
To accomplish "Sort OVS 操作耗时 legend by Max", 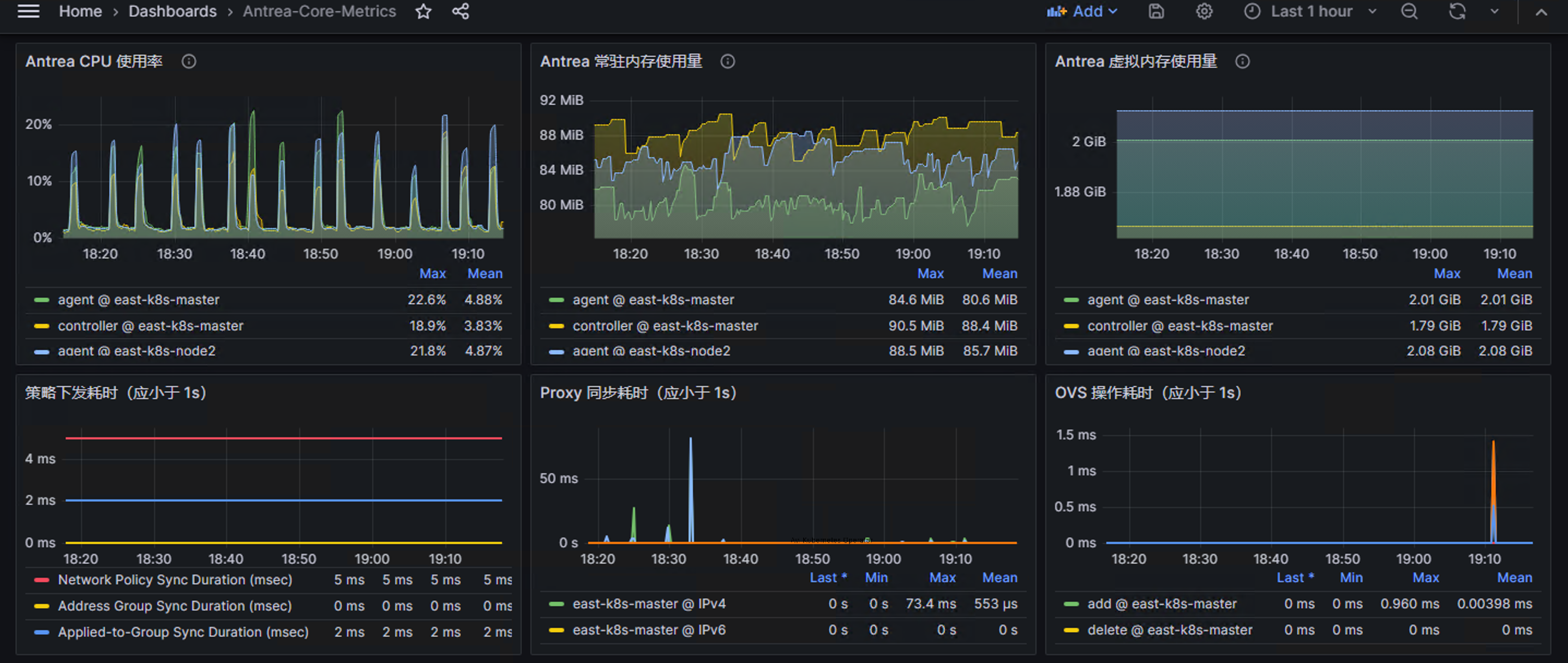I will pyautogui.click(x=1426, y=578).
